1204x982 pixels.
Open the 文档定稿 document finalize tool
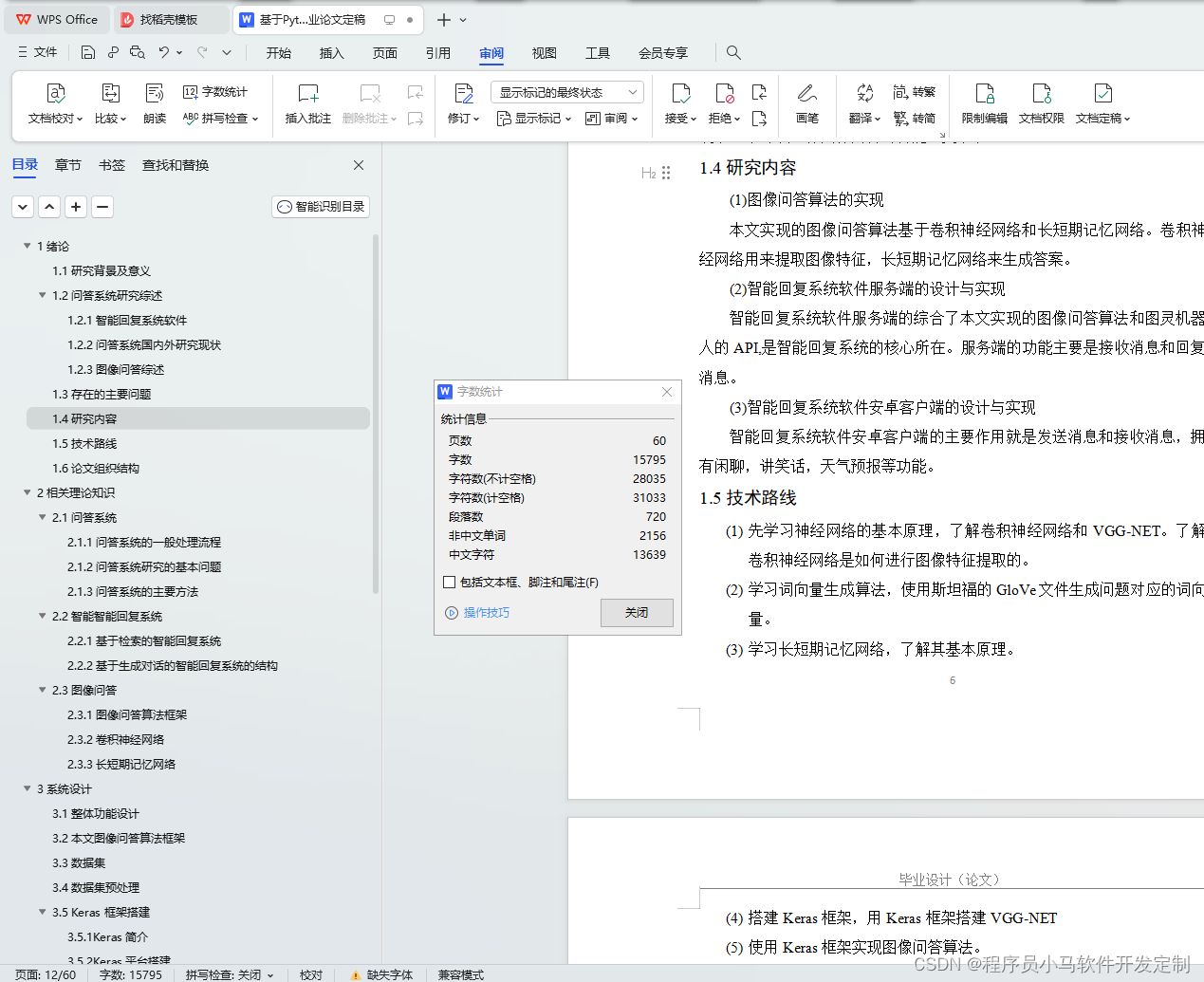(x=1101, y=101)
